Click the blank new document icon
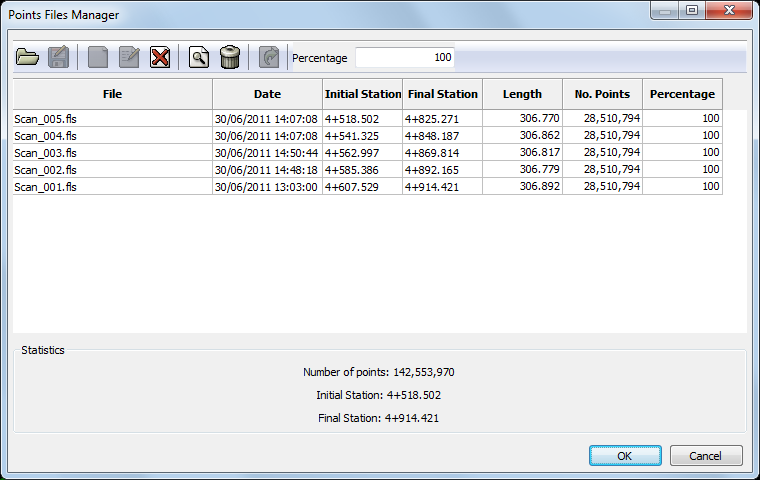Screen dimensions: 760x480 click(98, 57)
